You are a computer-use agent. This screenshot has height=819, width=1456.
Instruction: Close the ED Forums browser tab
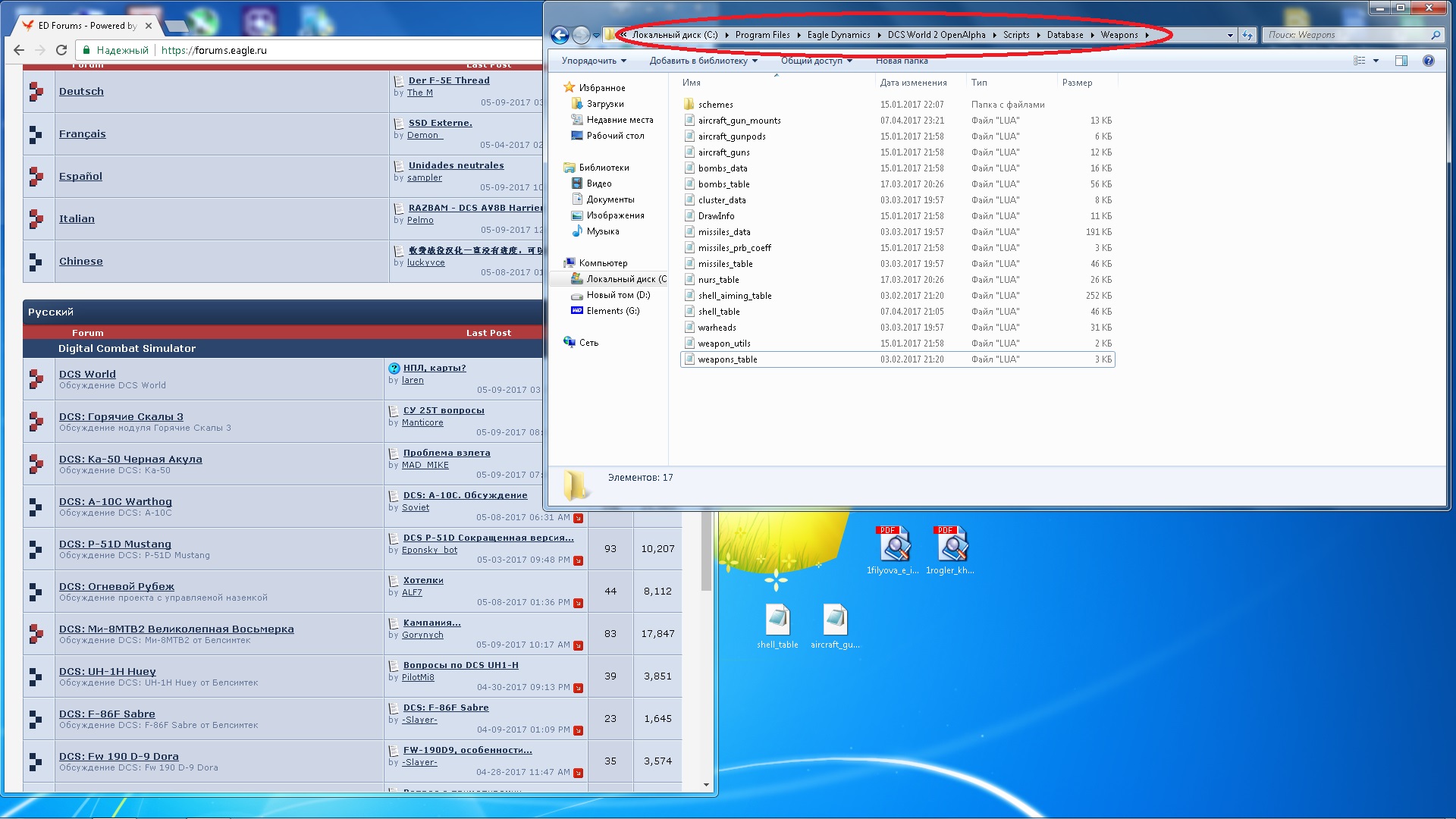pyautogui.click(x=149, y=26)
